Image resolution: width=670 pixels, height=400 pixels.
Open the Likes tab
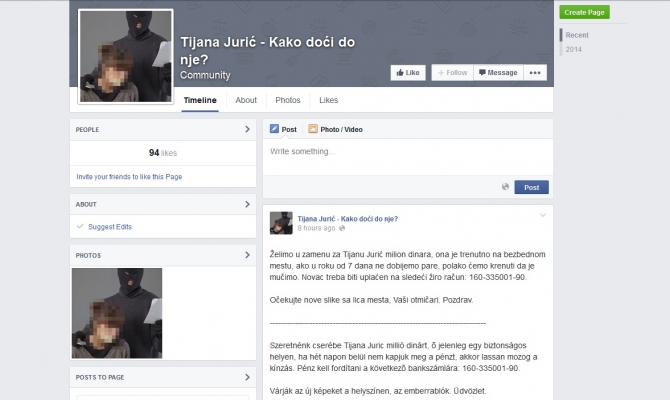click(x=329, y=100)
